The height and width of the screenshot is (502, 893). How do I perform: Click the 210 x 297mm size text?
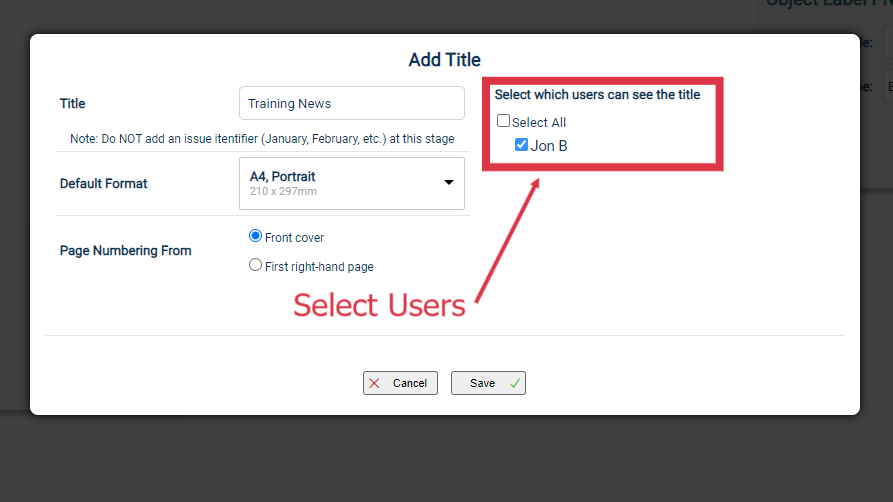(x=283, y=191)
